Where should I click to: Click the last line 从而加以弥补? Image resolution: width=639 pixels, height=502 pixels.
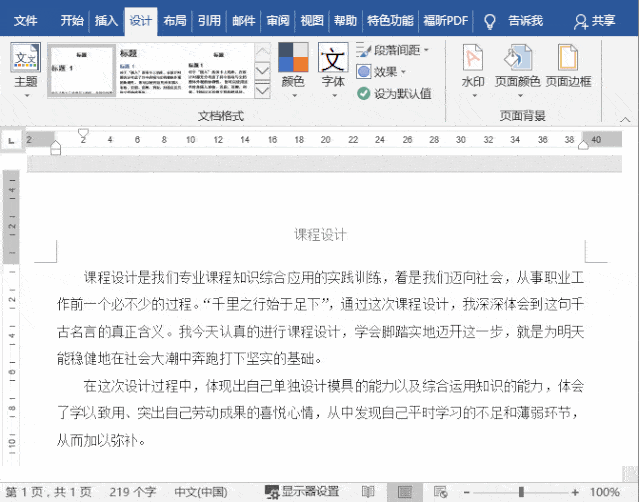(x=101, y=440)
